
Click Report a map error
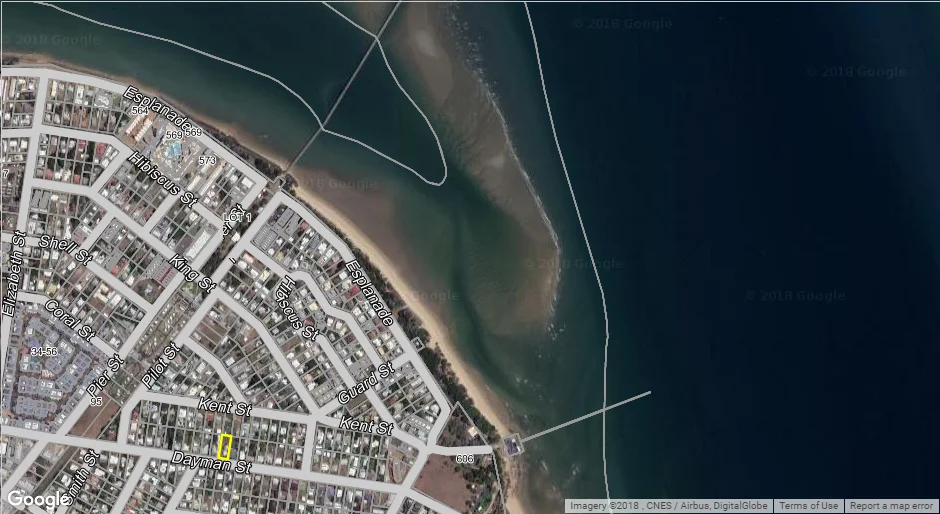(892, 506)
